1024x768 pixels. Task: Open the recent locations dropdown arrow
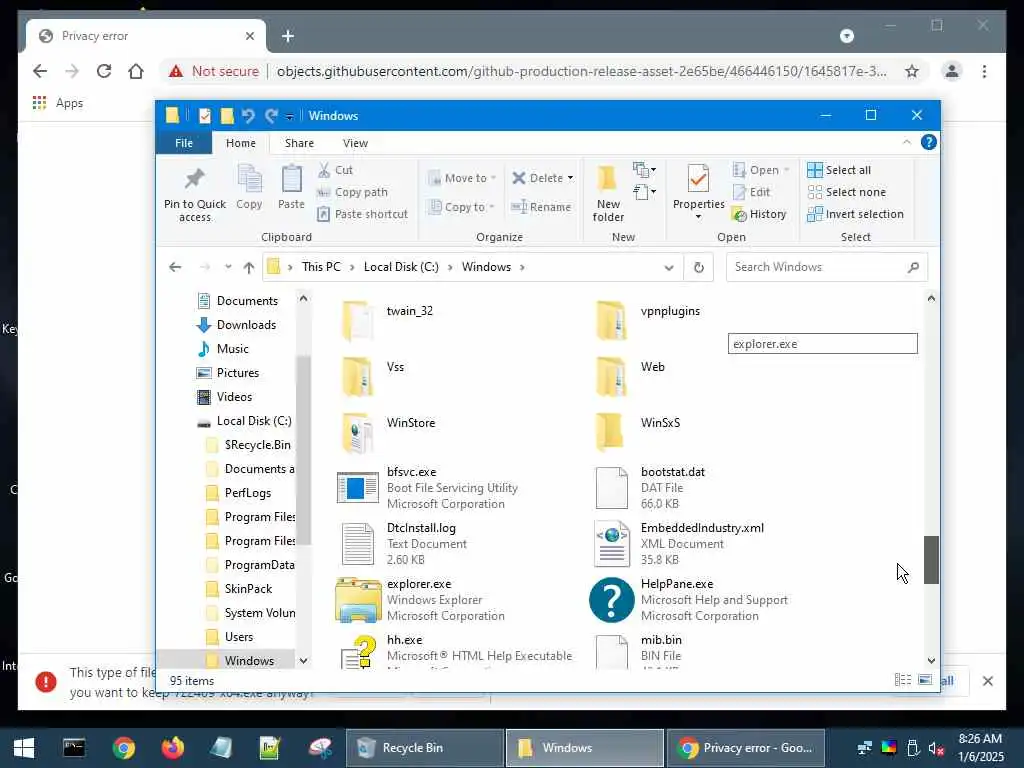tap(228, 267)
